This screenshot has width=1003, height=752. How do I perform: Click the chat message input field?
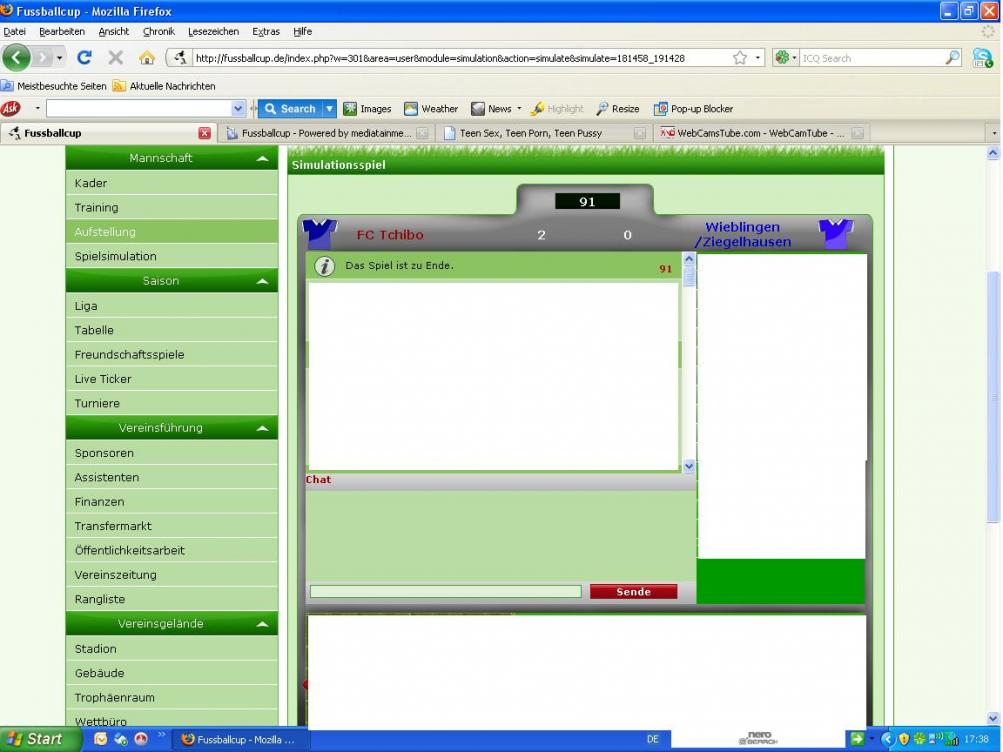coord(445,592)
